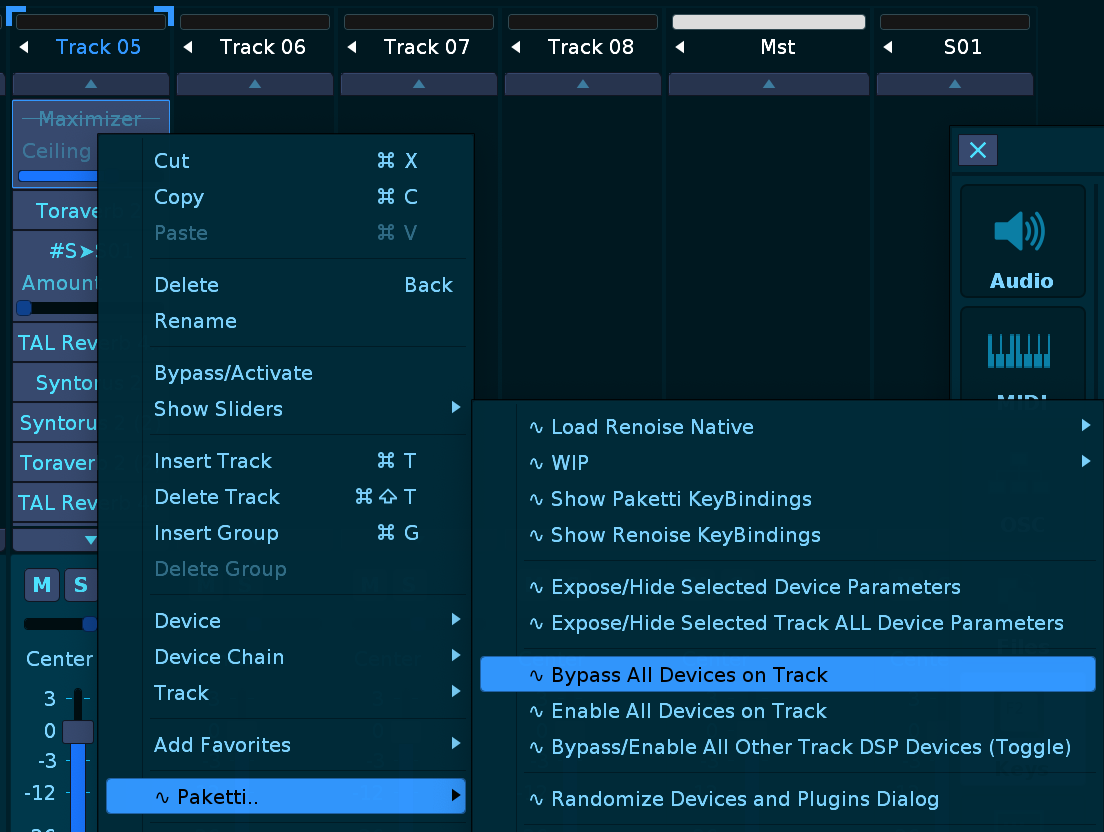Collapse Track 08 device chain up arrow
The width and height of the screenshot is (1104, 832).
point(583,84)
